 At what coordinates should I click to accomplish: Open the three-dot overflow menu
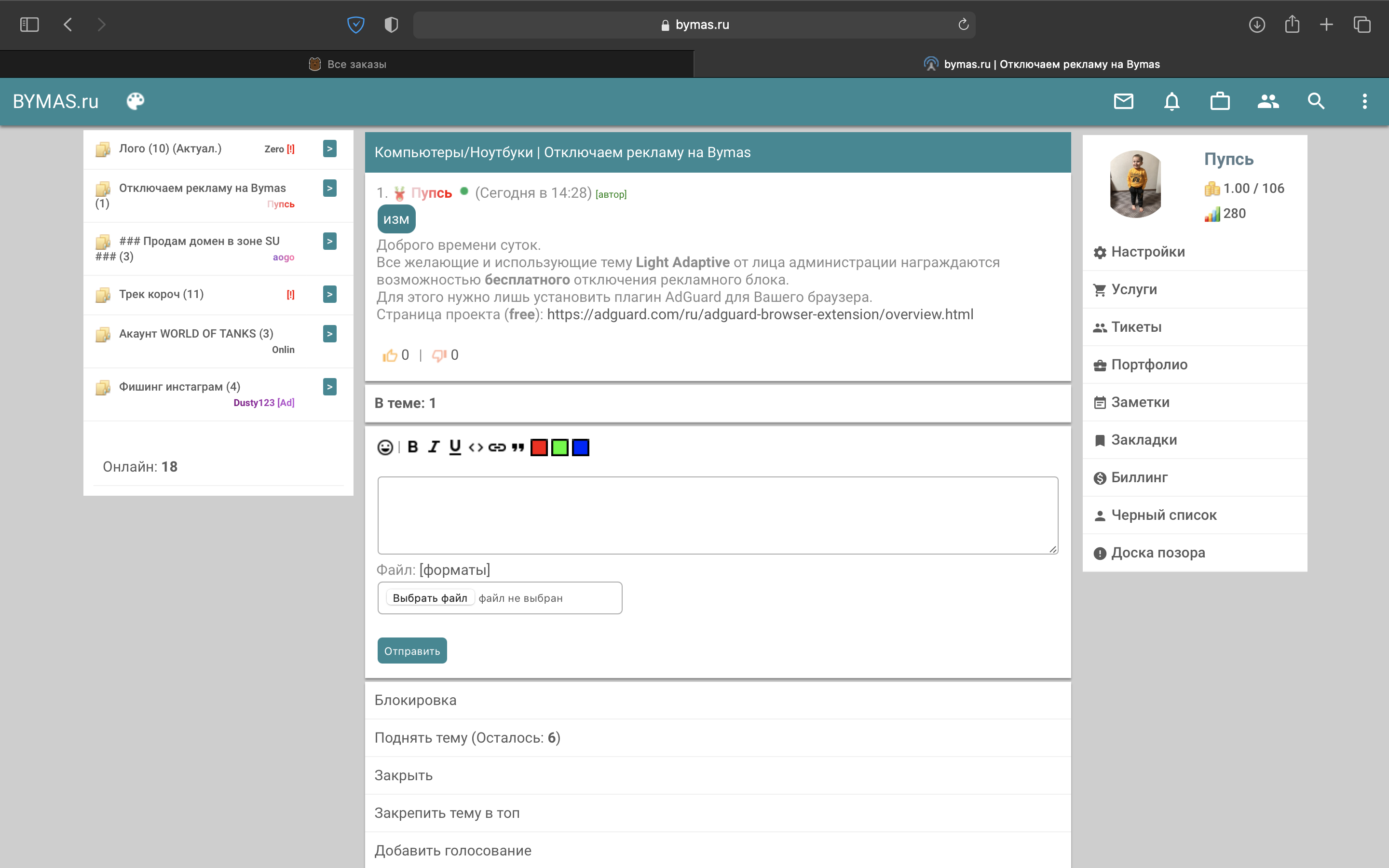pos(1364,102)
